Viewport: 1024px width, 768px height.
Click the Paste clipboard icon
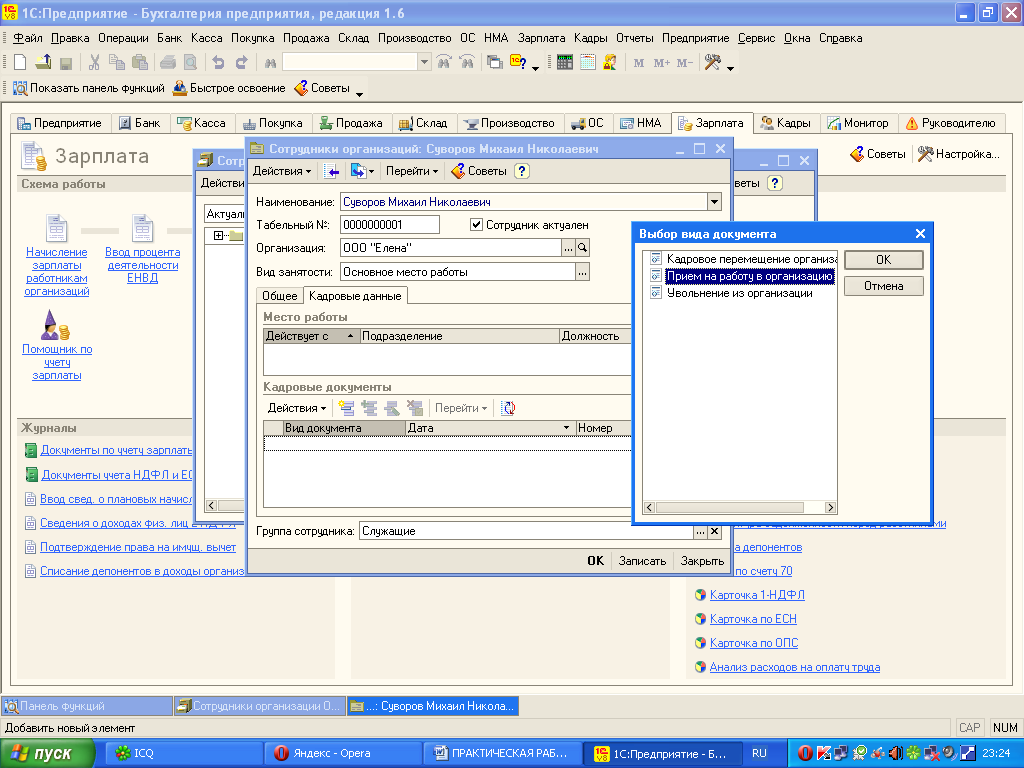tap(140, 63)
